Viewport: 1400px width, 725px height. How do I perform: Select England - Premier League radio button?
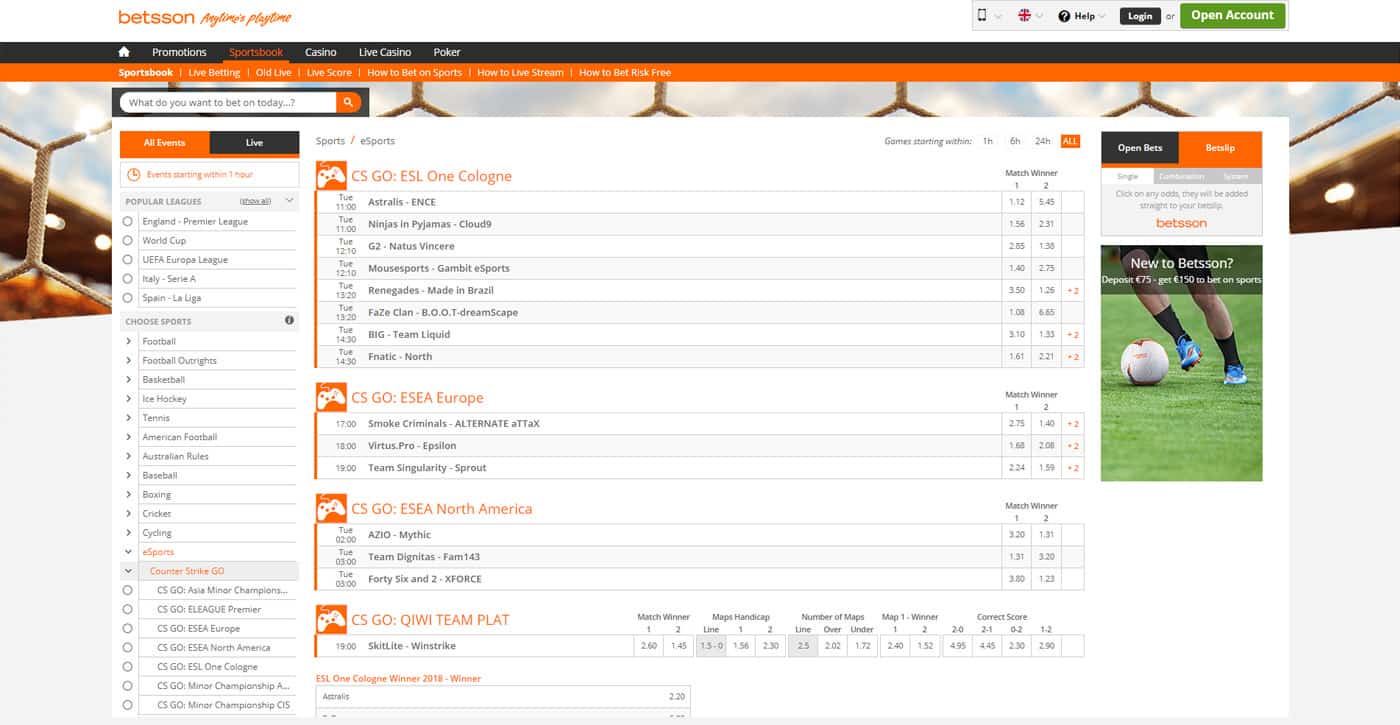[x=127, y=222]
